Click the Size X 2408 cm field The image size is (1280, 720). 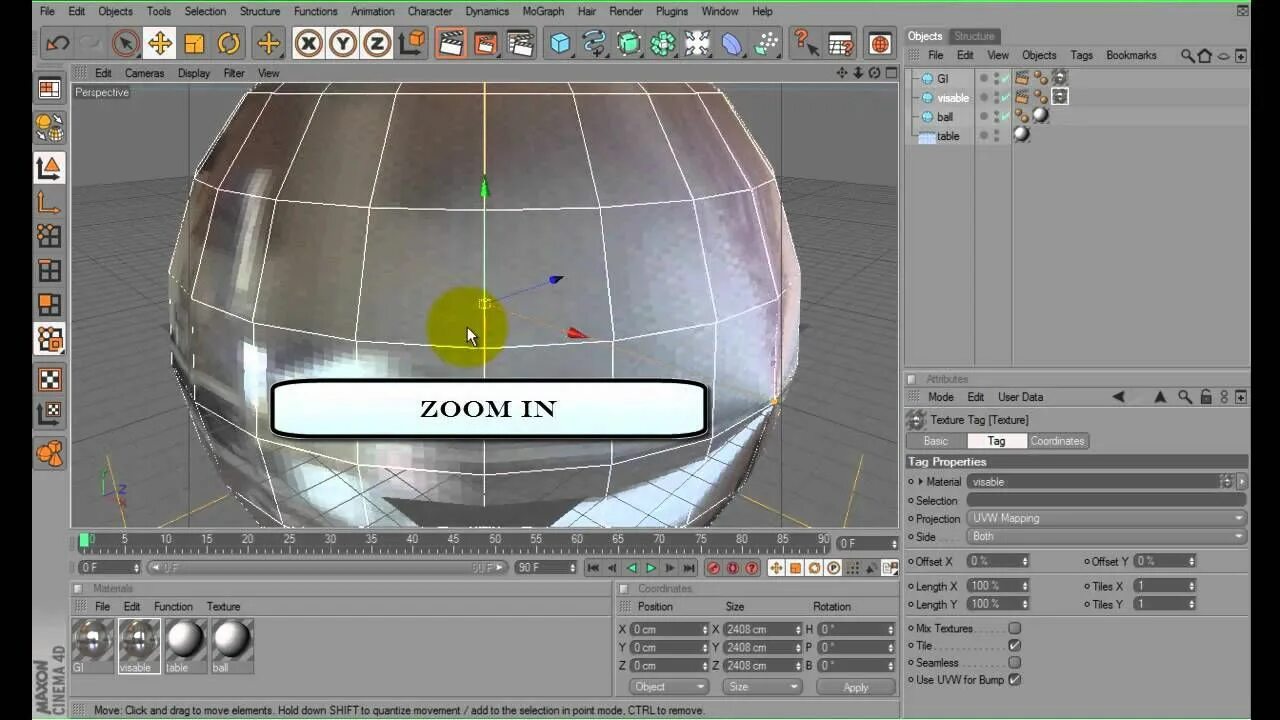[x=762, y=629]
